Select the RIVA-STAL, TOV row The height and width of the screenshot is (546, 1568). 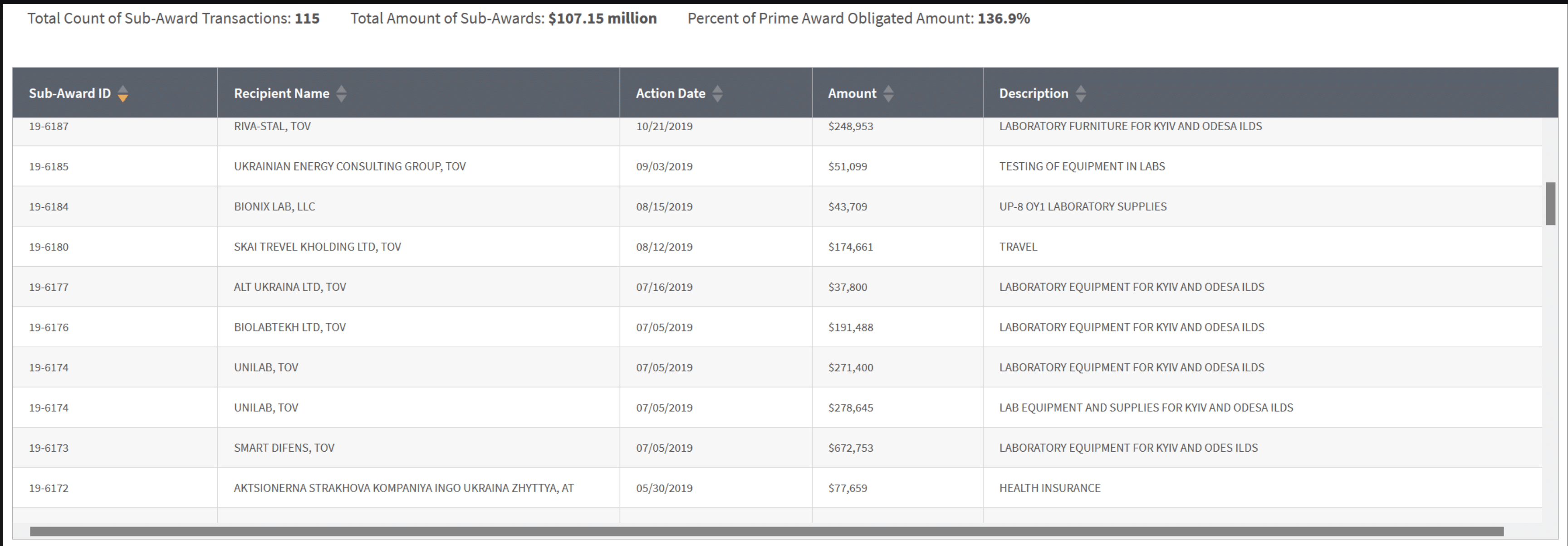click(272, 127)
